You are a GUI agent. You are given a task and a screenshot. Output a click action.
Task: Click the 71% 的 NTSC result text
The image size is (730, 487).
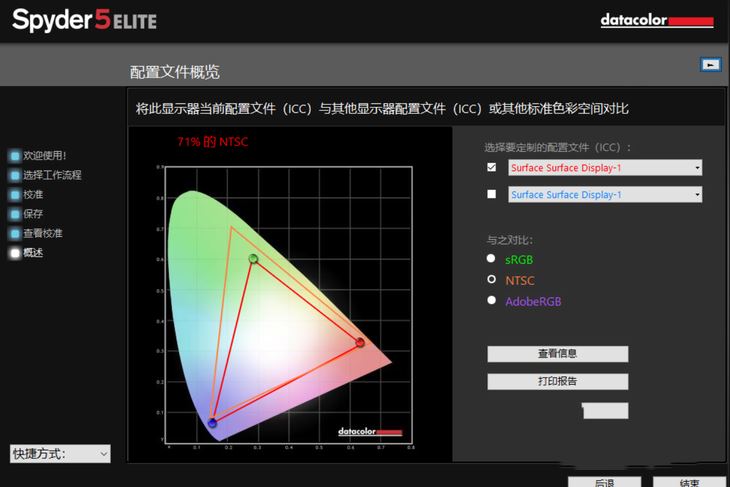click(x=213, y=142)
